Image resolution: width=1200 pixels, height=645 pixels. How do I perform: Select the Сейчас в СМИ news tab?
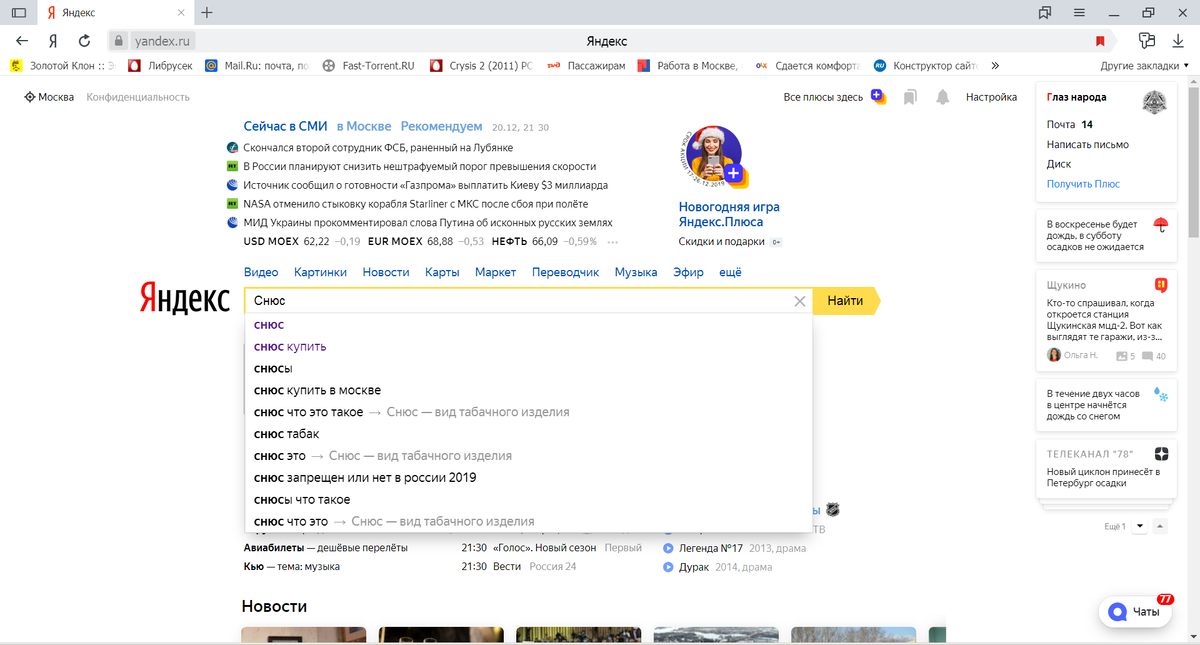[x=285, y=126]
